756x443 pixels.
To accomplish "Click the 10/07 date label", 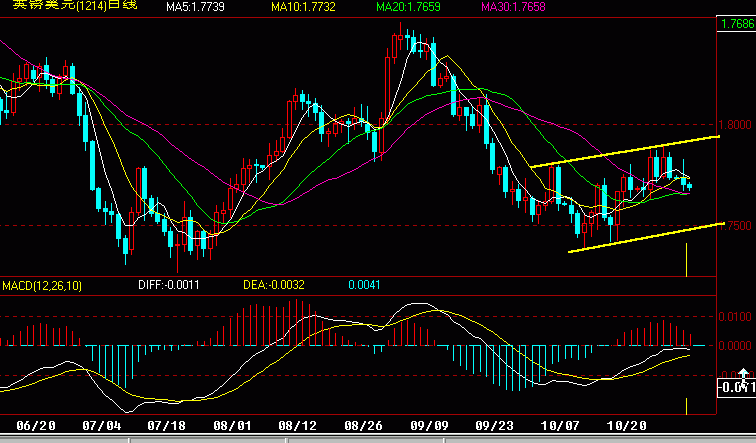I will click(x=560, y=426).
